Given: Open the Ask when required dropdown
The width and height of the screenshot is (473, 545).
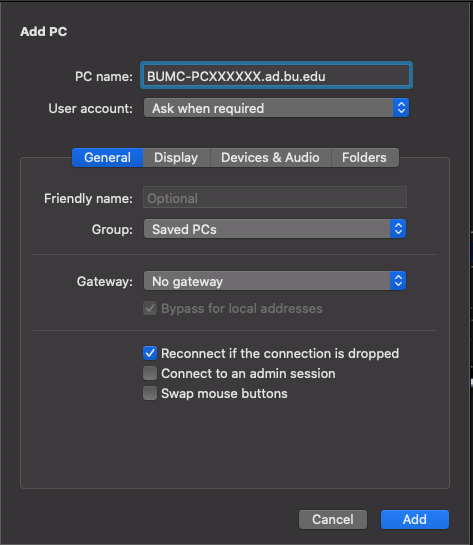Looking at the screenshot, I should (x=276, y=108).
